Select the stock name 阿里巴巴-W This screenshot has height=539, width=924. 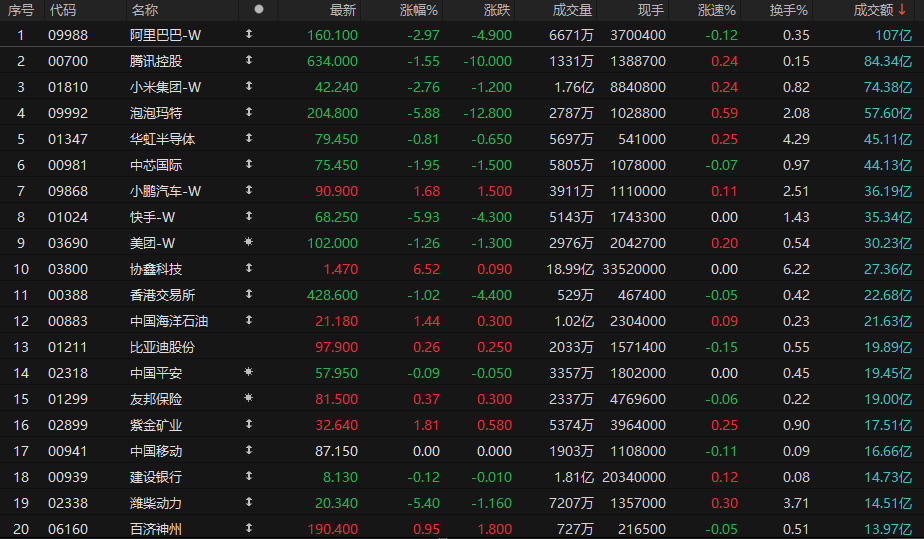pos(166,35)
